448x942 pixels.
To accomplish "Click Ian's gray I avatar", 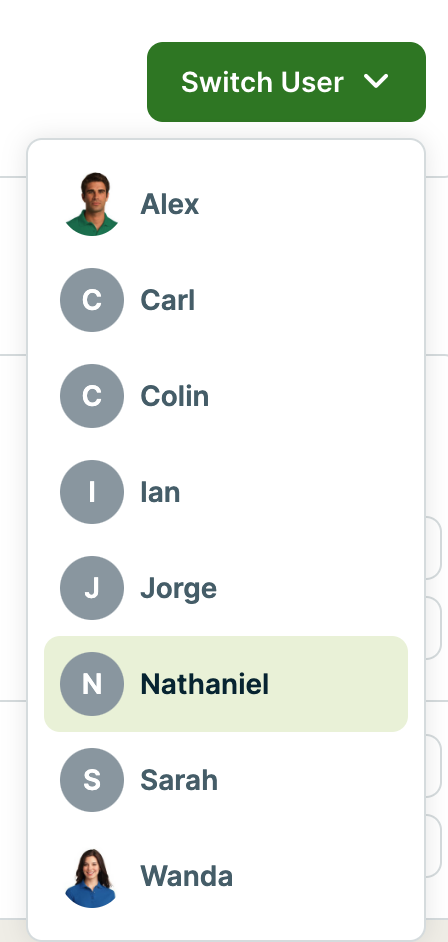I will tap(92, 492).
